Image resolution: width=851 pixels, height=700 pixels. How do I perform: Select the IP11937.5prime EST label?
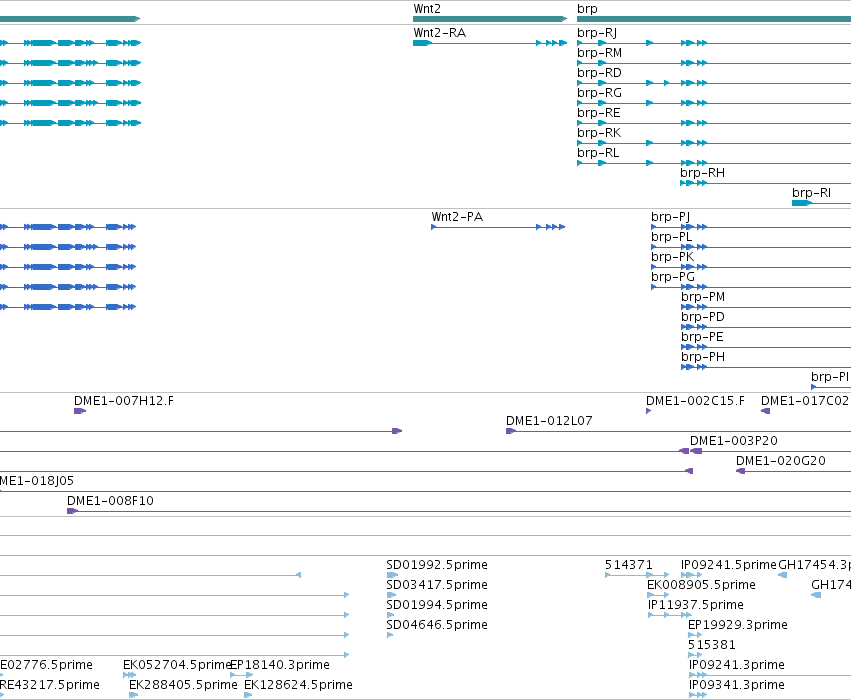click(696, 606)
